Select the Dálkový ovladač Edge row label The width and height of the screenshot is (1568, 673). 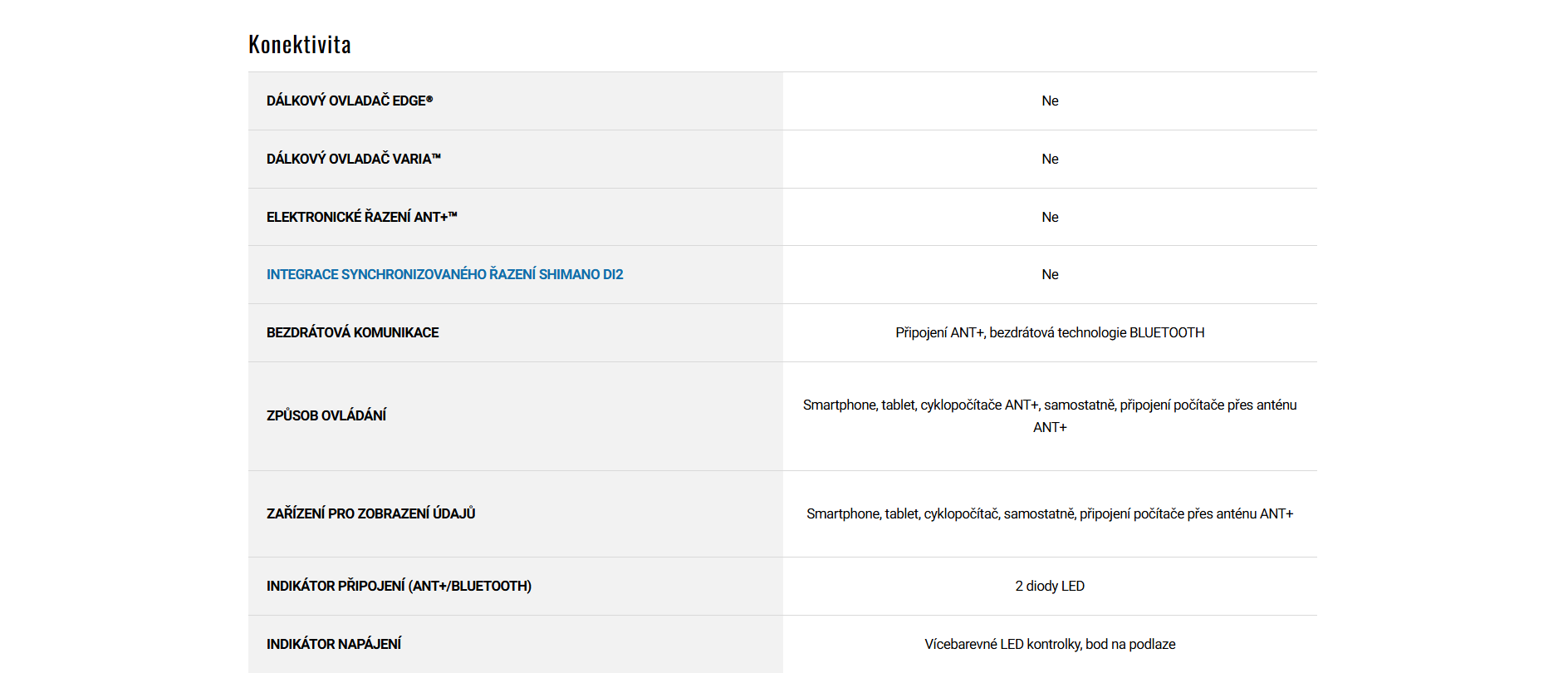click(x=350, y=101)
